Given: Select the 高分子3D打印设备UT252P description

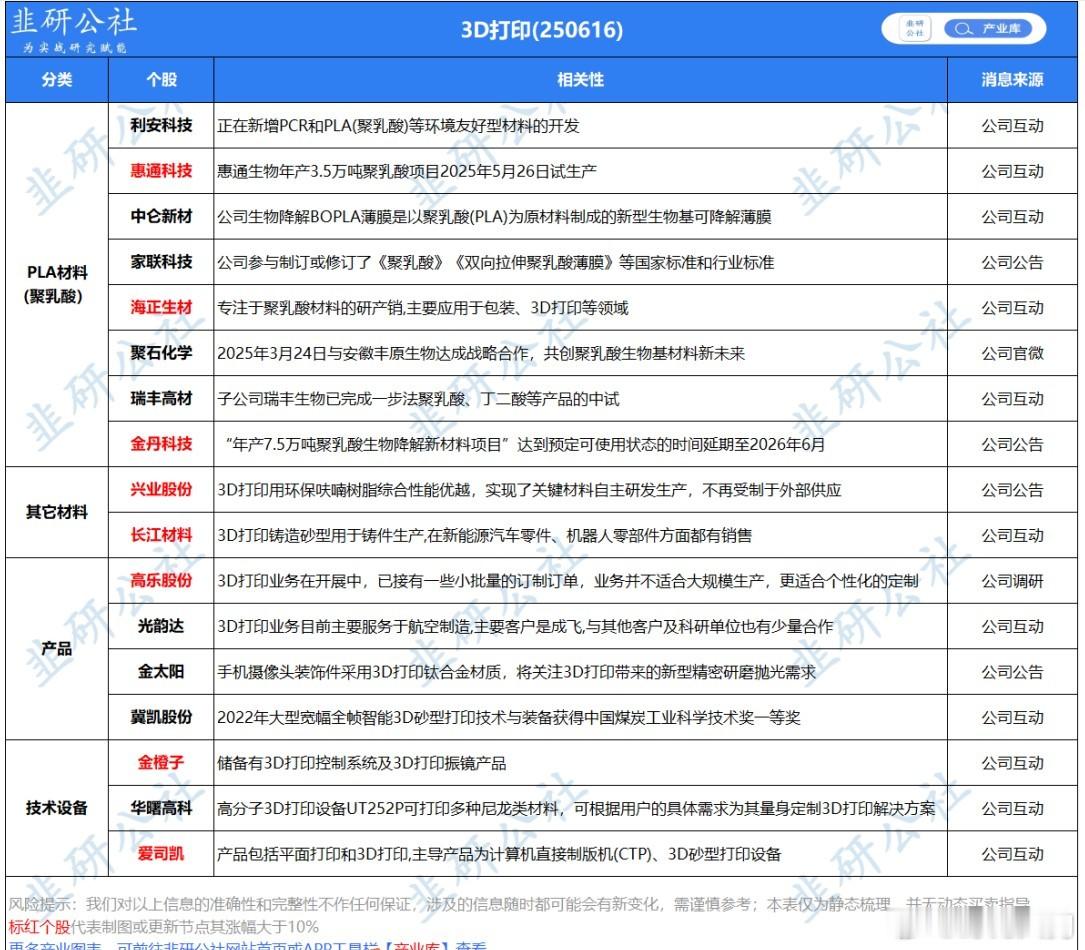Looking at the screenshot, I should 576,809.
